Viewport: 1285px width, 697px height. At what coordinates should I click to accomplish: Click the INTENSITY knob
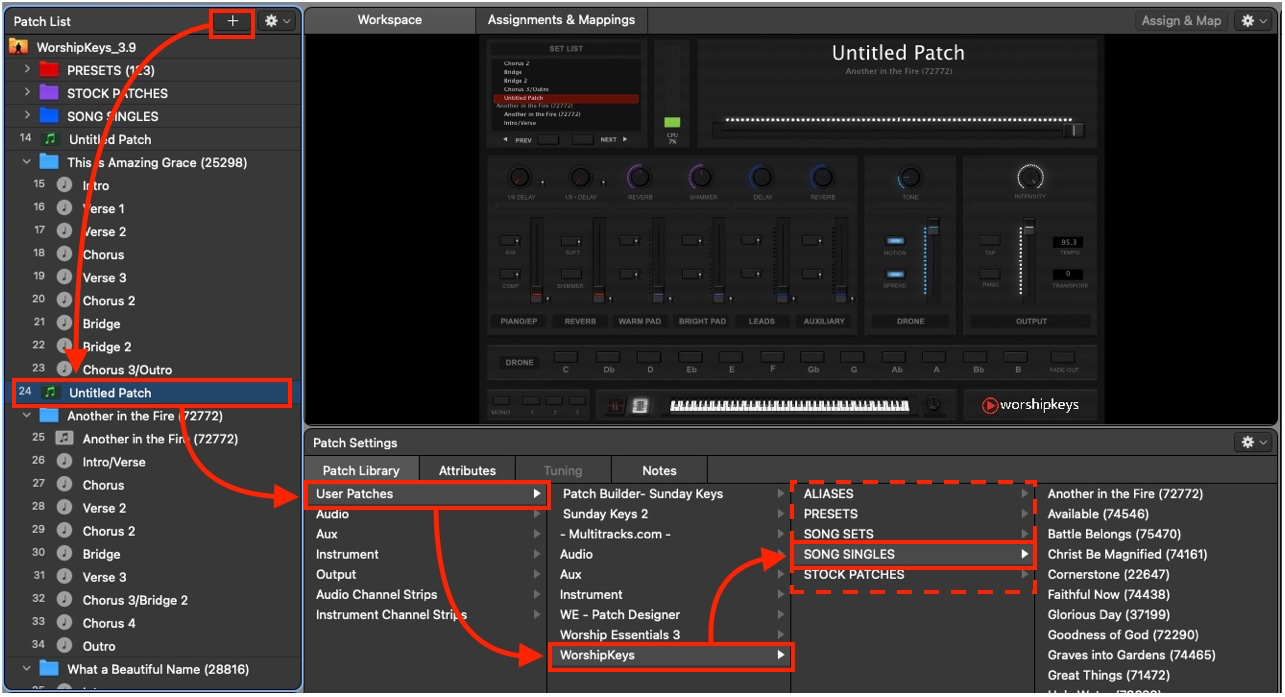click(x=1030, y=178)
